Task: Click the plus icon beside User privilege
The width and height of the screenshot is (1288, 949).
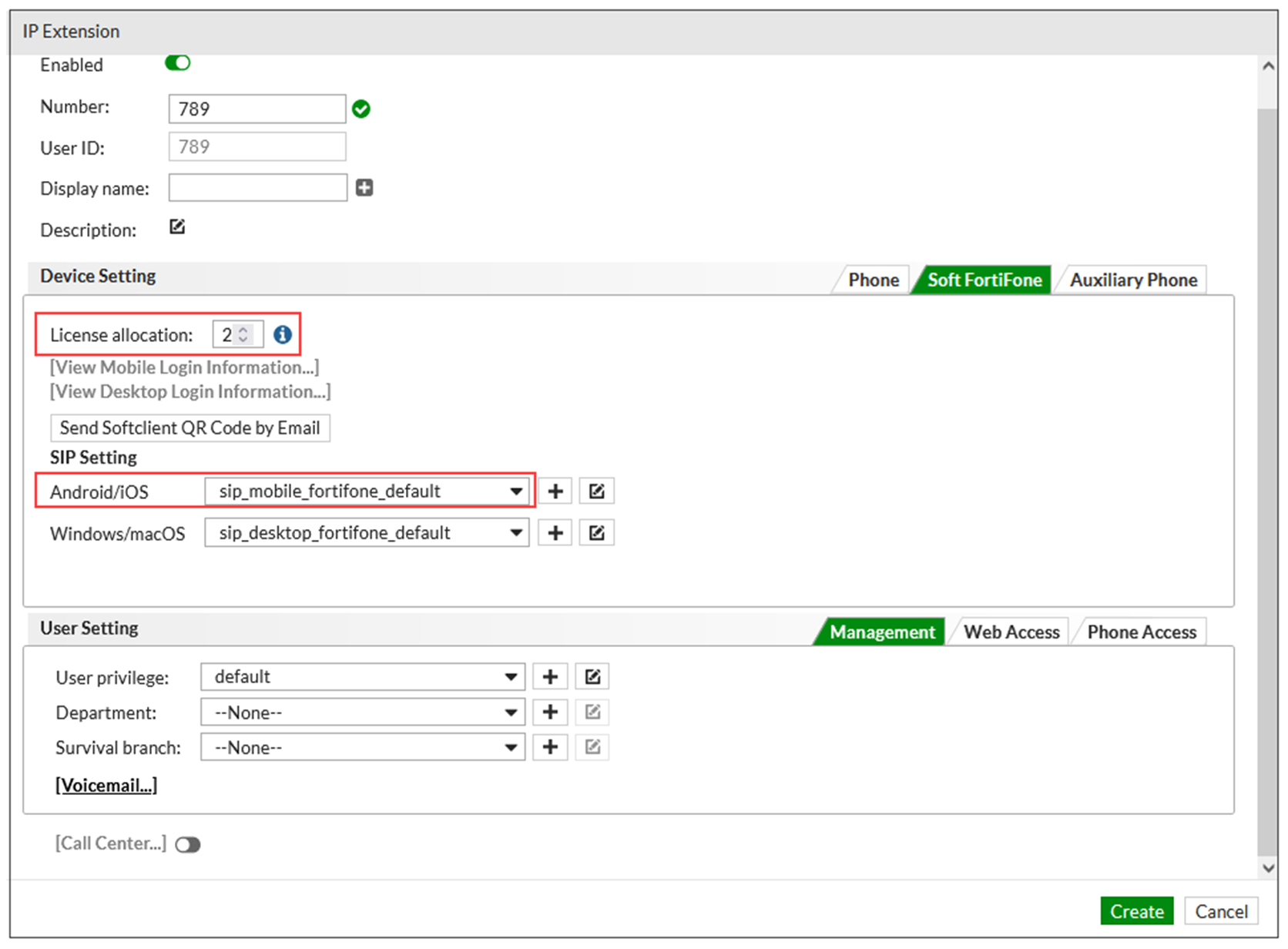Action: [549, 676]
